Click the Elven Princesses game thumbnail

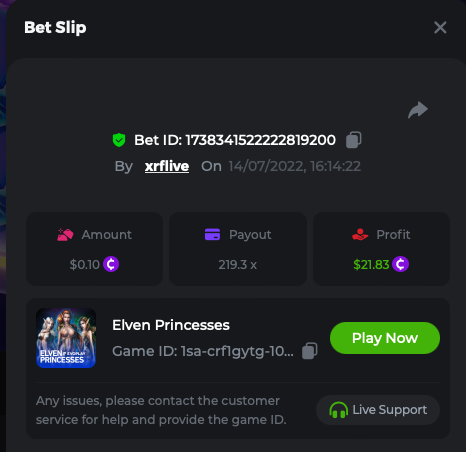(x=66, y=338)
